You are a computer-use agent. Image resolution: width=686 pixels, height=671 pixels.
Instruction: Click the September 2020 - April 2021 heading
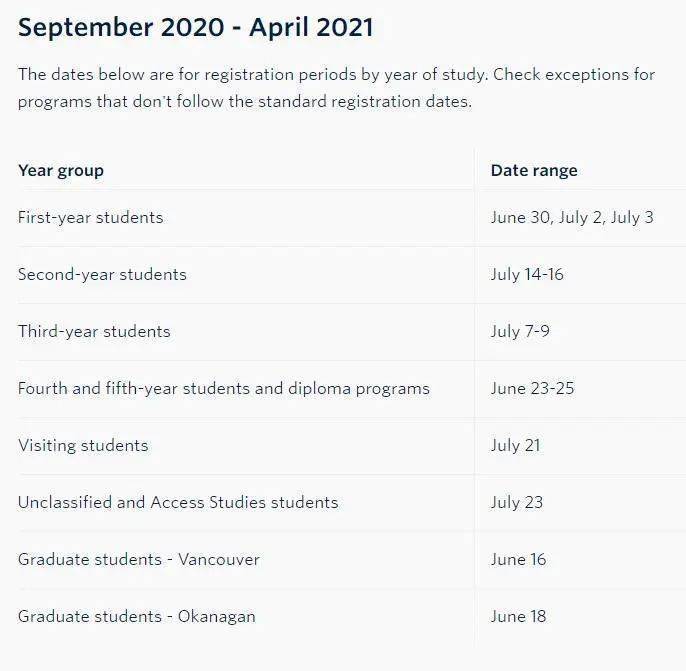[196, 27]
